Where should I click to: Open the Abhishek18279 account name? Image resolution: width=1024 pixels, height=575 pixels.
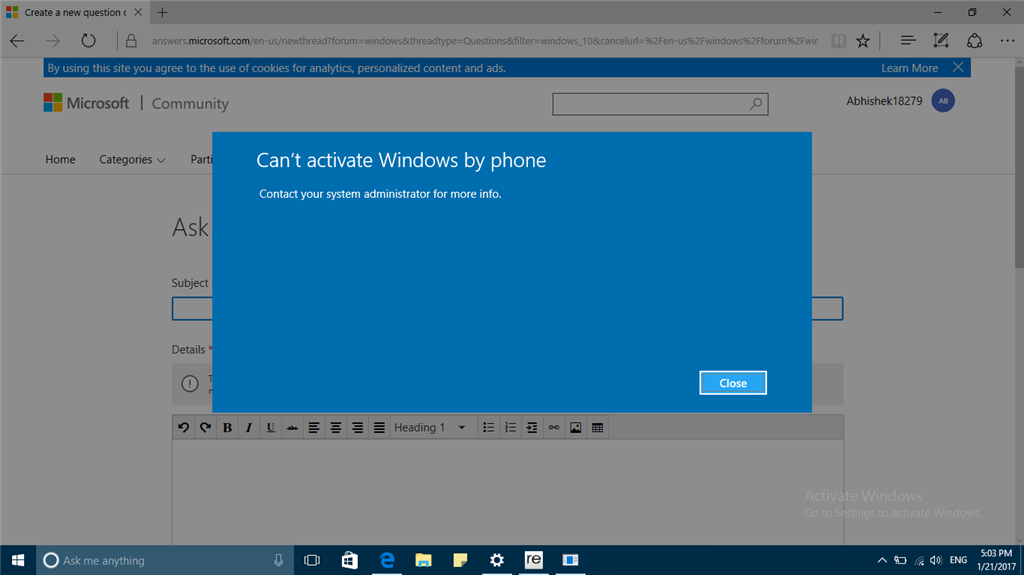[884, 101]
